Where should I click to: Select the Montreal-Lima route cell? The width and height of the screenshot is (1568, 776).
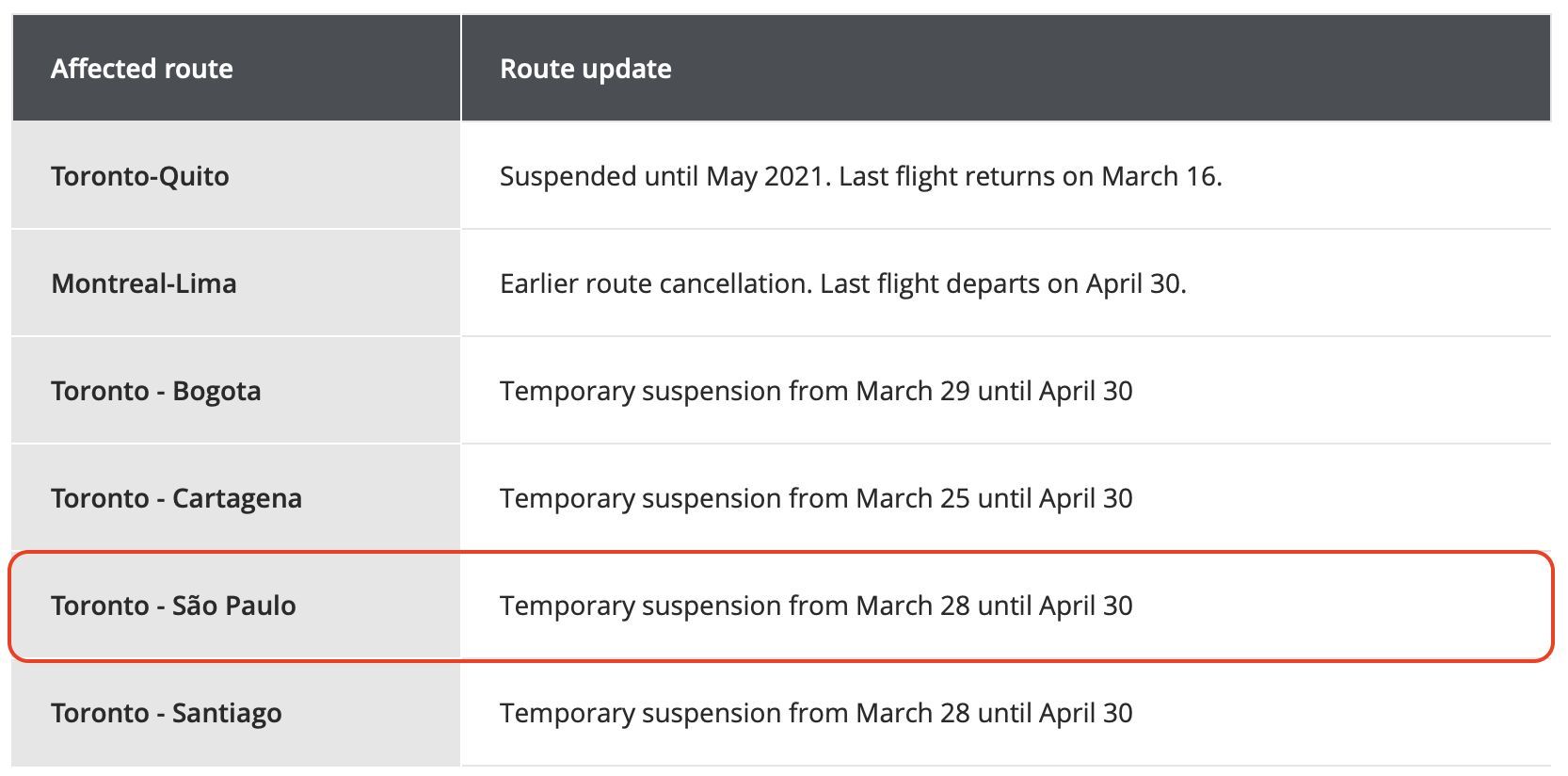pos(236,283)
